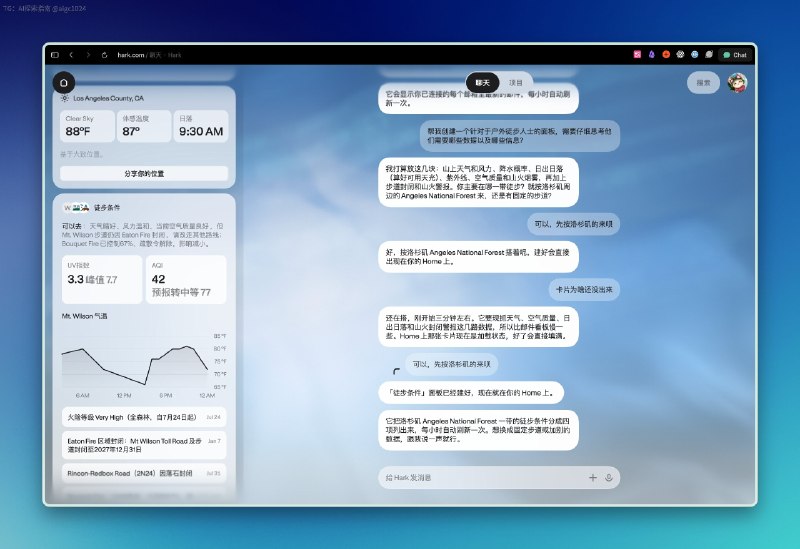Open the 徒步条件 card logo icons
This screenshot has width=800, height=549.
pos(77,208)
